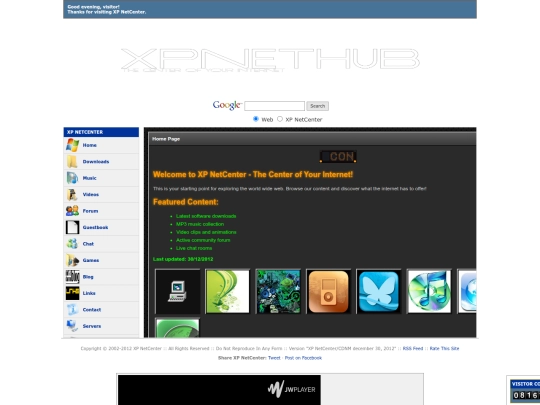Open the Downloads menu item

96,162
